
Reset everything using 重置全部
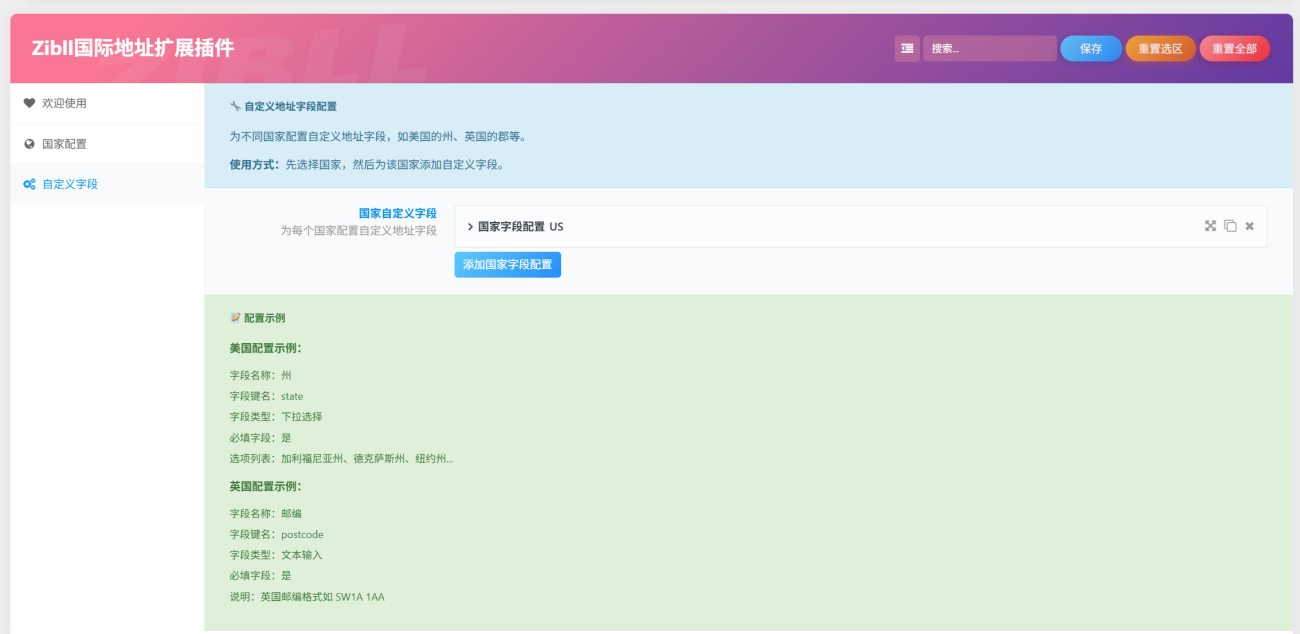(x=1234, y=48)
